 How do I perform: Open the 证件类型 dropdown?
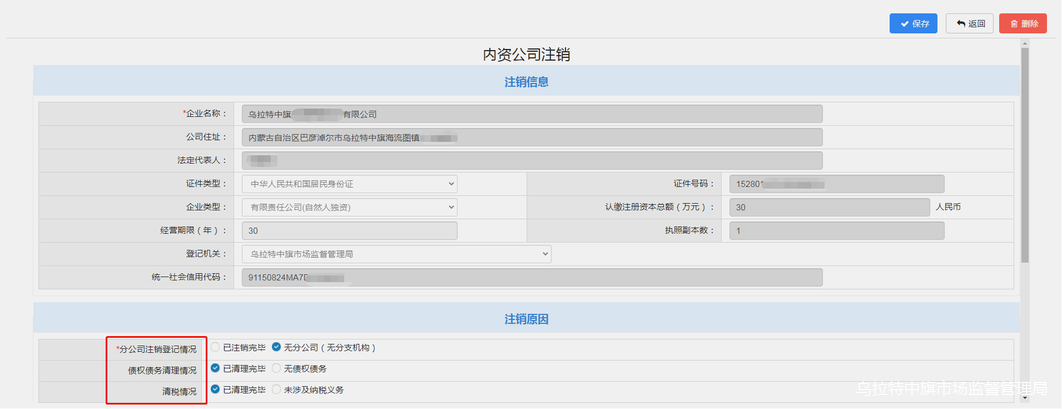[348, 184]
